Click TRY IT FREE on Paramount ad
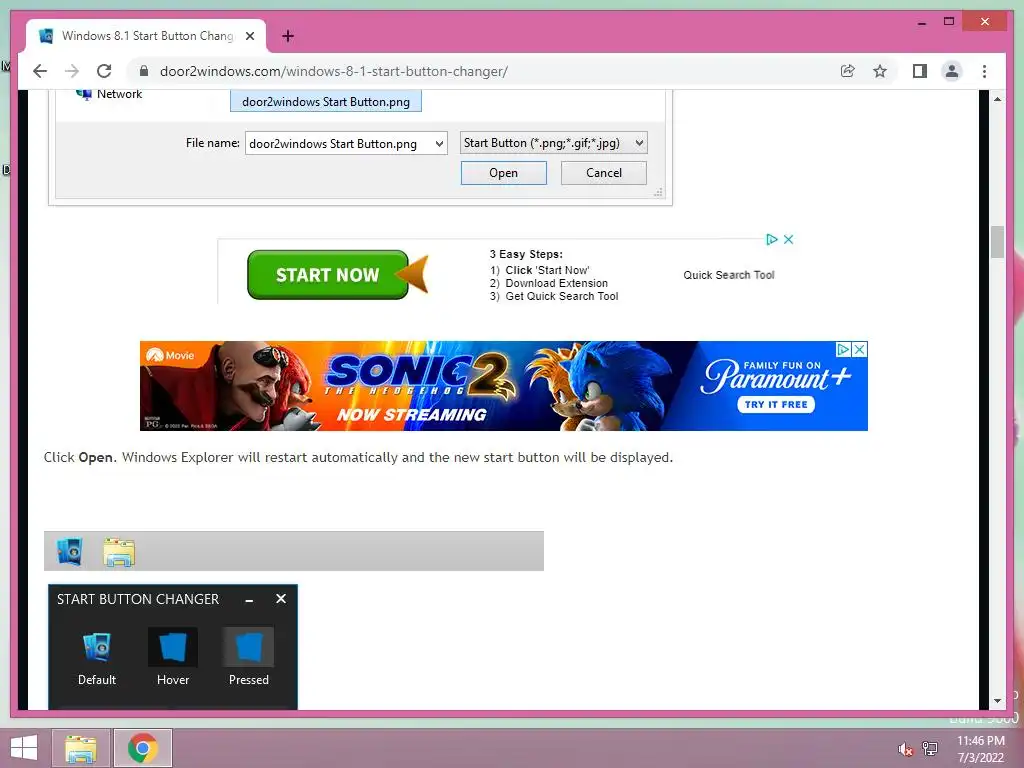The width and height of the screenshot is (1024, 768). pyautogui.click(x=776, y=405)
